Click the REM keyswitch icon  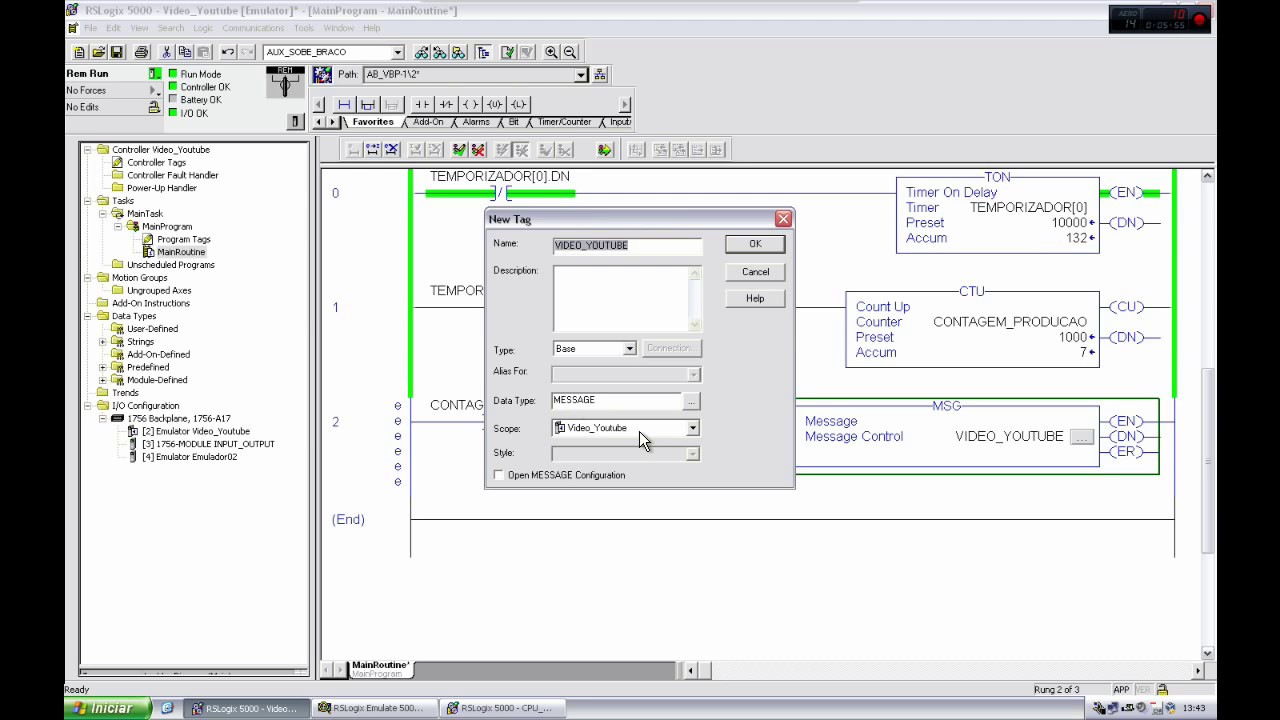click(x=285, y=82)
